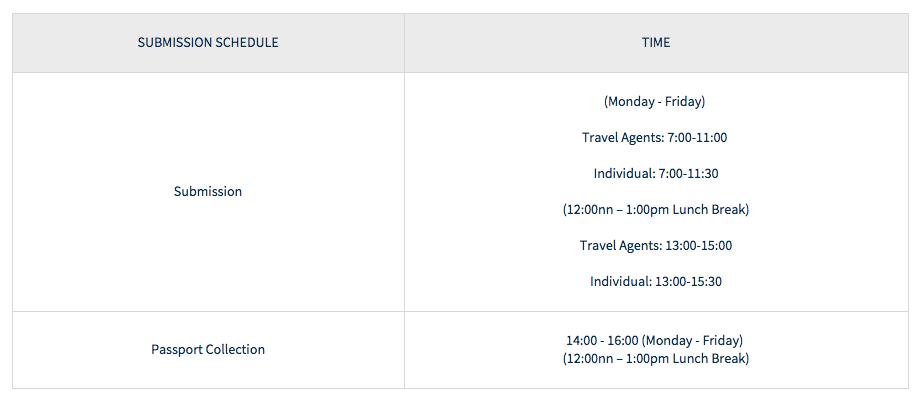The height and width of the screenshot is (399, 916).
Task: Click 7:00-11:00 travel agents morning time
Action: click(x=697, y=138)
